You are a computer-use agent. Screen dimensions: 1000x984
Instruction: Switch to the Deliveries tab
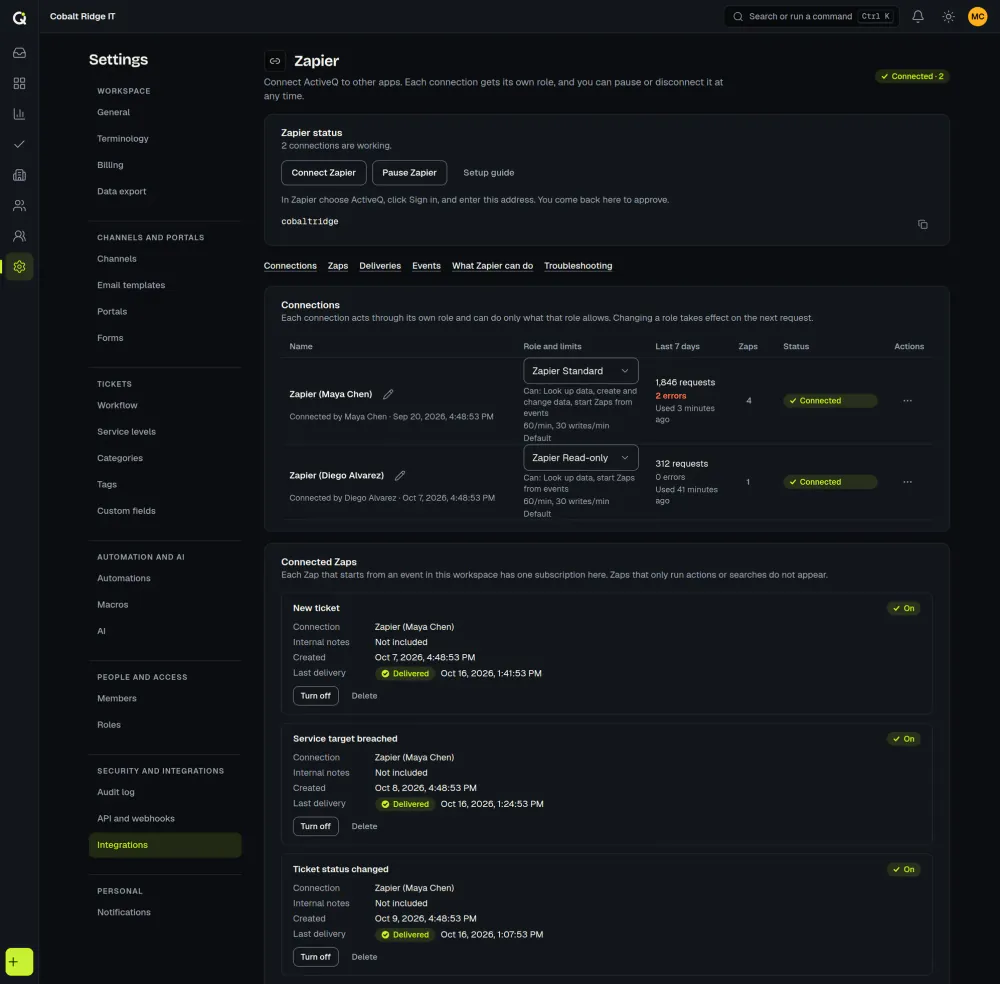(x=380, y=266)
